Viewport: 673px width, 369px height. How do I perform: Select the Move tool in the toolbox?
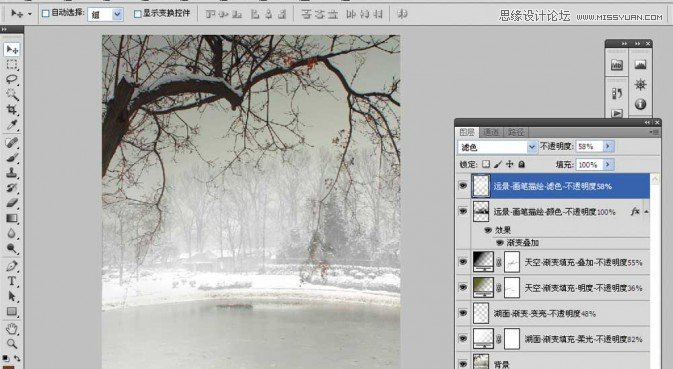point(12,49)
